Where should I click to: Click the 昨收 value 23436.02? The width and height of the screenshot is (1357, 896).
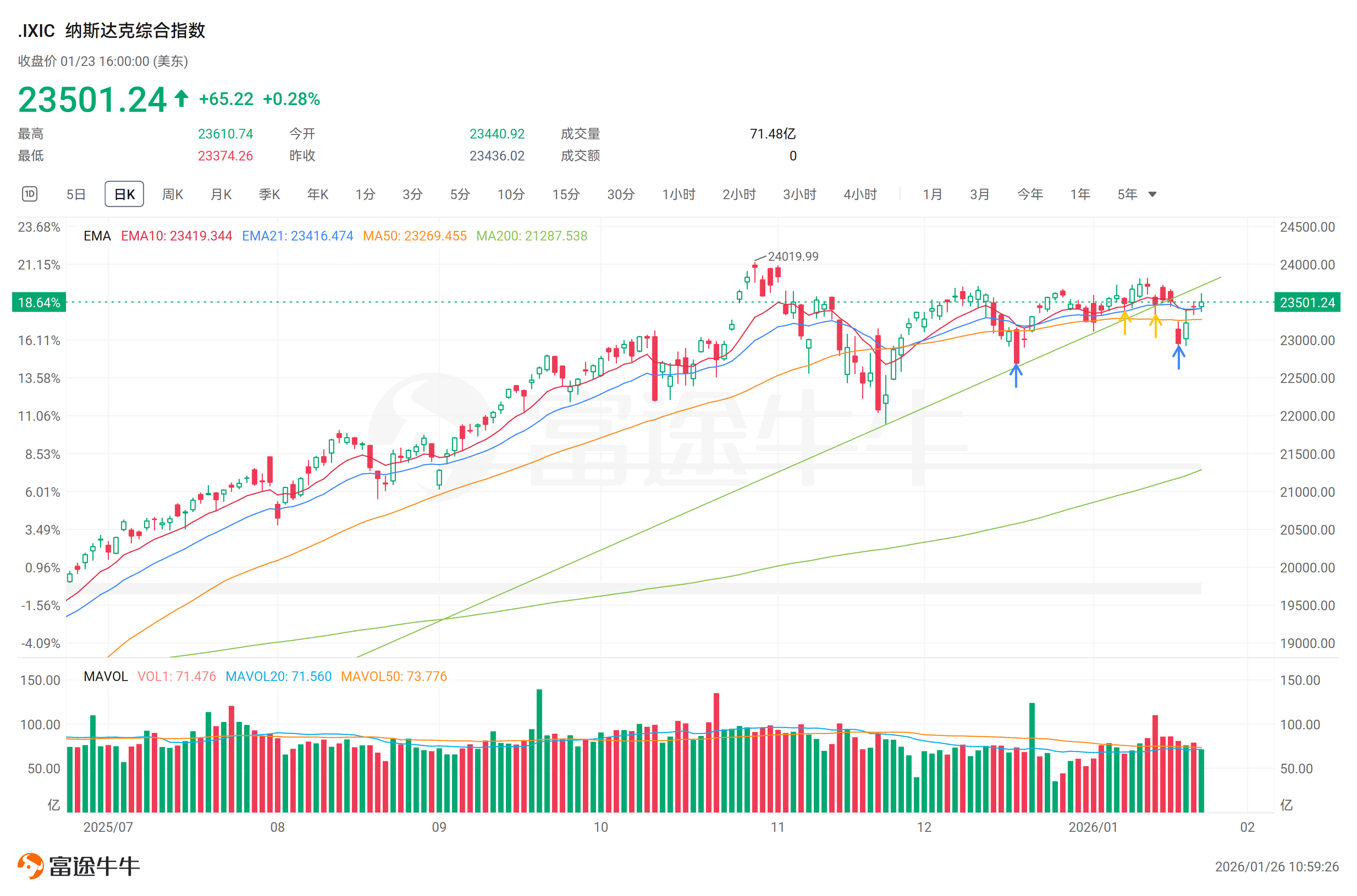coord(497,156)
